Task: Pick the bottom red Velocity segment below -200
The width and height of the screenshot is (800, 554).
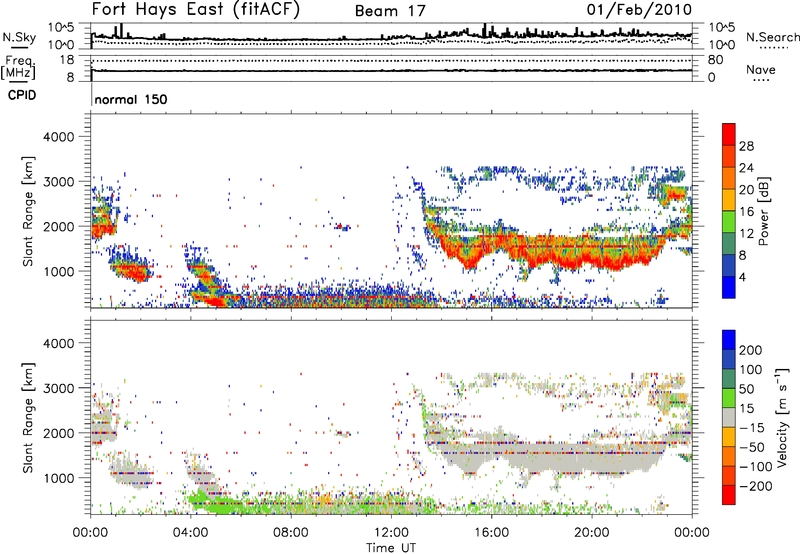Action: (x=729, y=495)
